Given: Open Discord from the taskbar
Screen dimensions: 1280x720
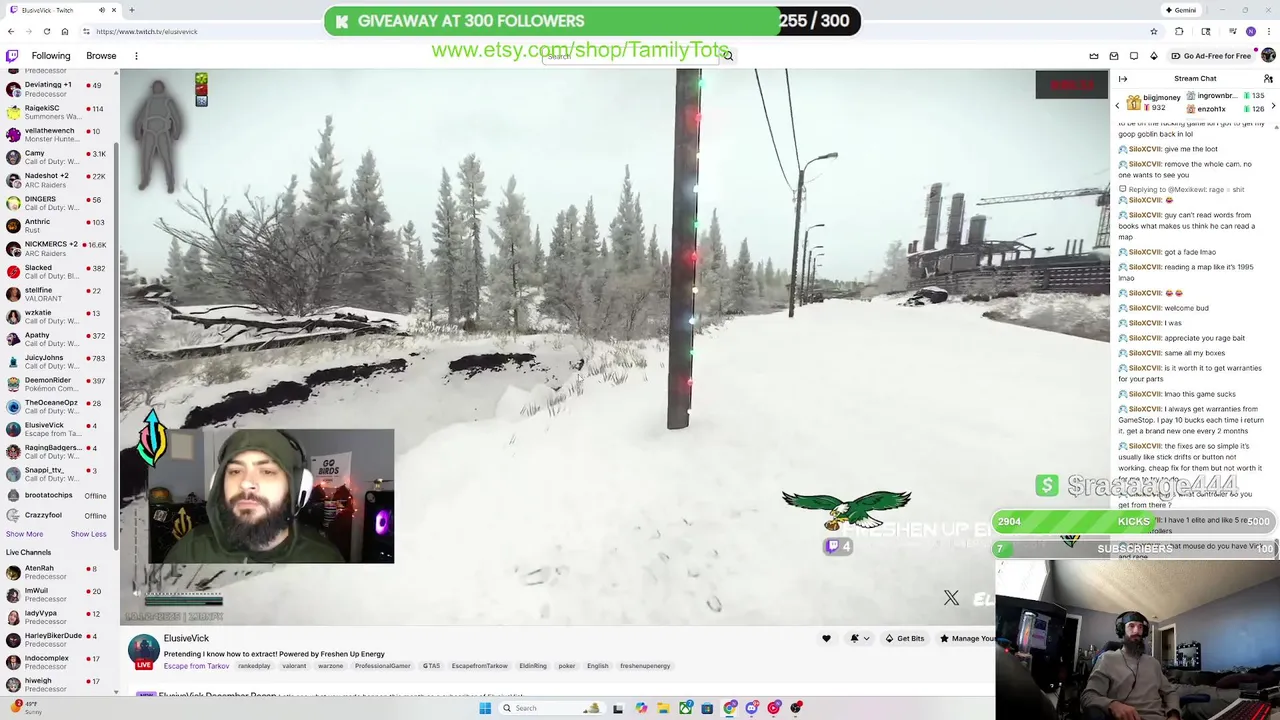Looking at the screenshot, I should pyautogui.click(x=752, y=708).
